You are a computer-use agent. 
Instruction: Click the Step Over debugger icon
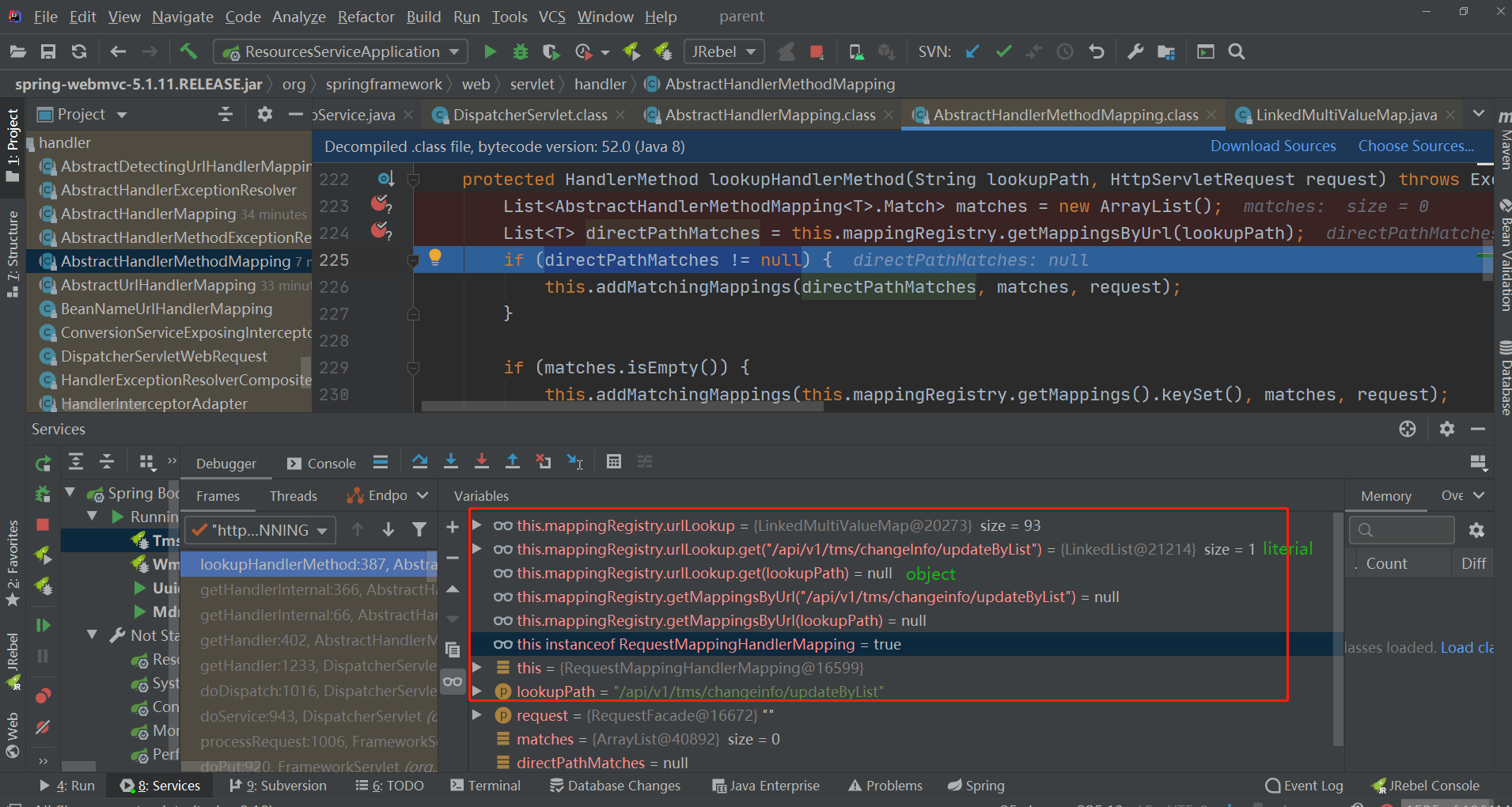click(420, 462)
